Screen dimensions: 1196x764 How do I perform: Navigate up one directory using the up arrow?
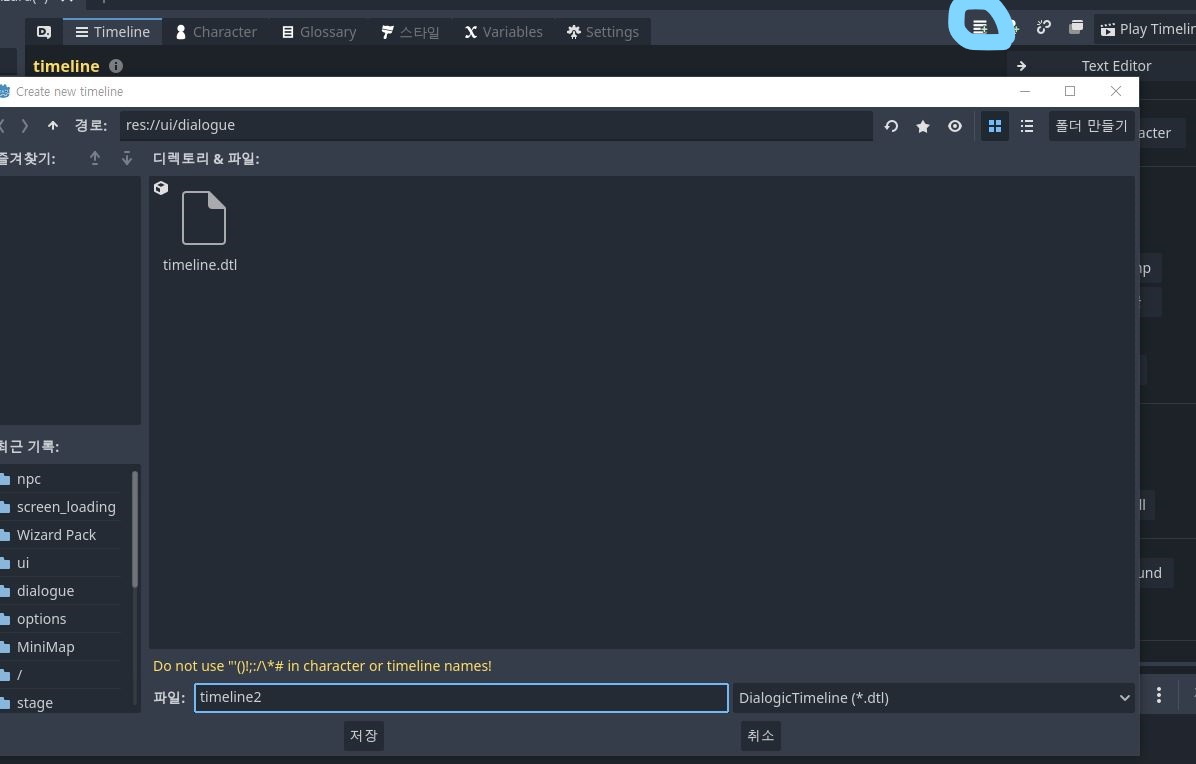tap(52, 125)
